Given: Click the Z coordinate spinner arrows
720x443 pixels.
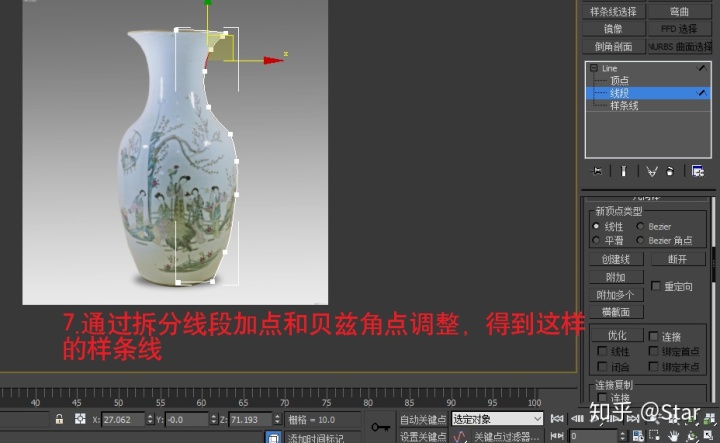Looking at the screenshot, I should [x=277, y=419].
